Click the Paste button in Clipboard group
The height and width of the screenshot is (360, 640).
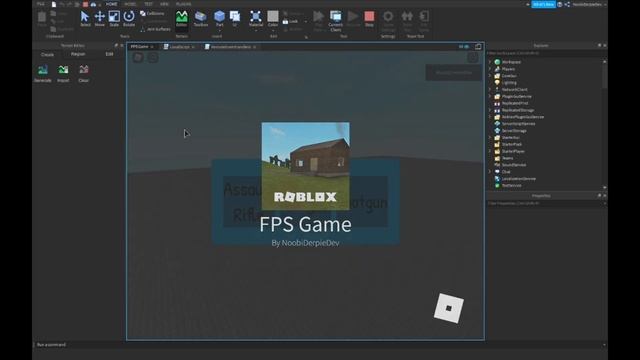coord(42,19)
